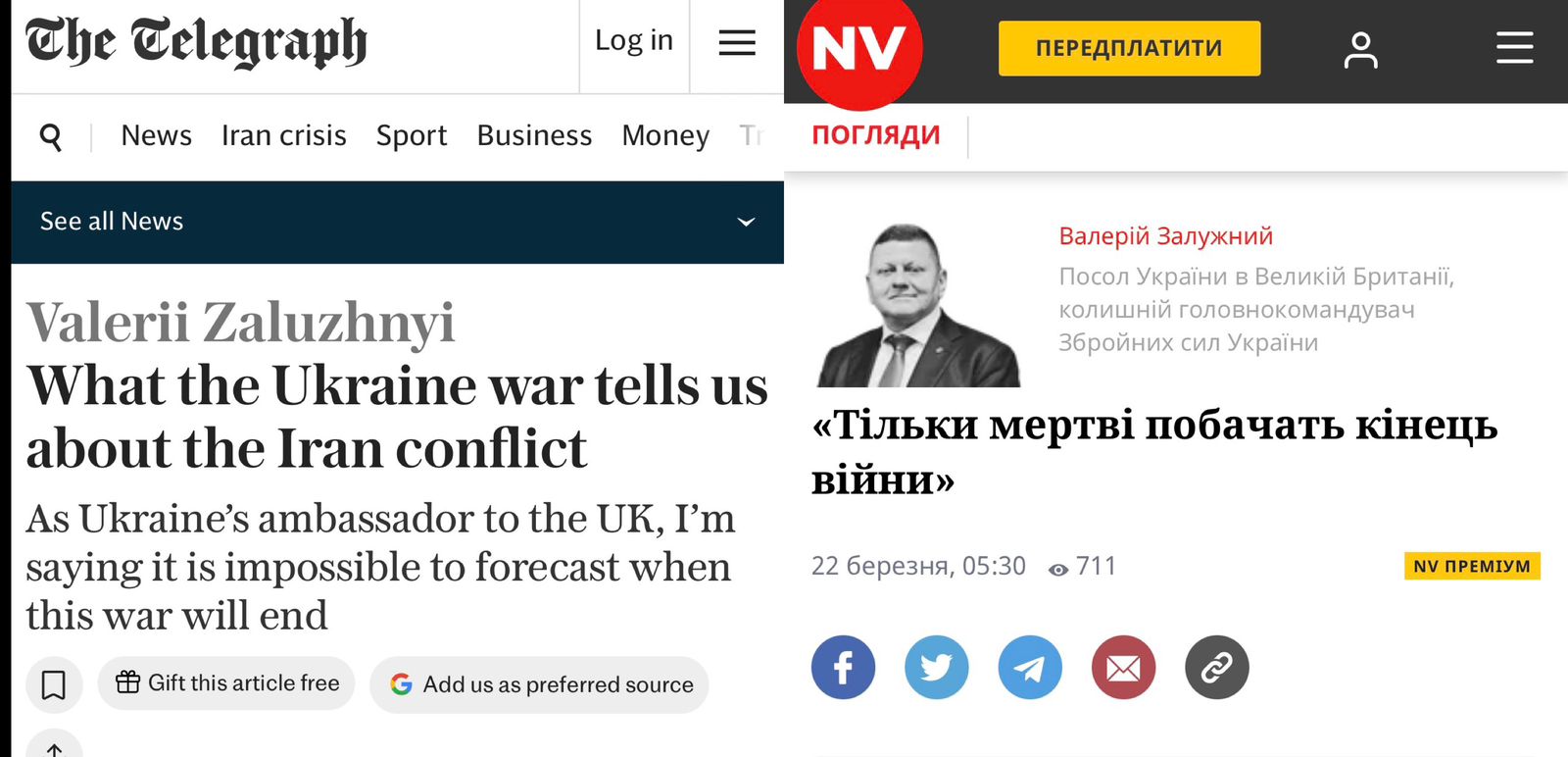The width and height of the screenshot is (1568, 757).
Task: Open author link Валерій Залужний
Action: click(x=1165, y=236)
